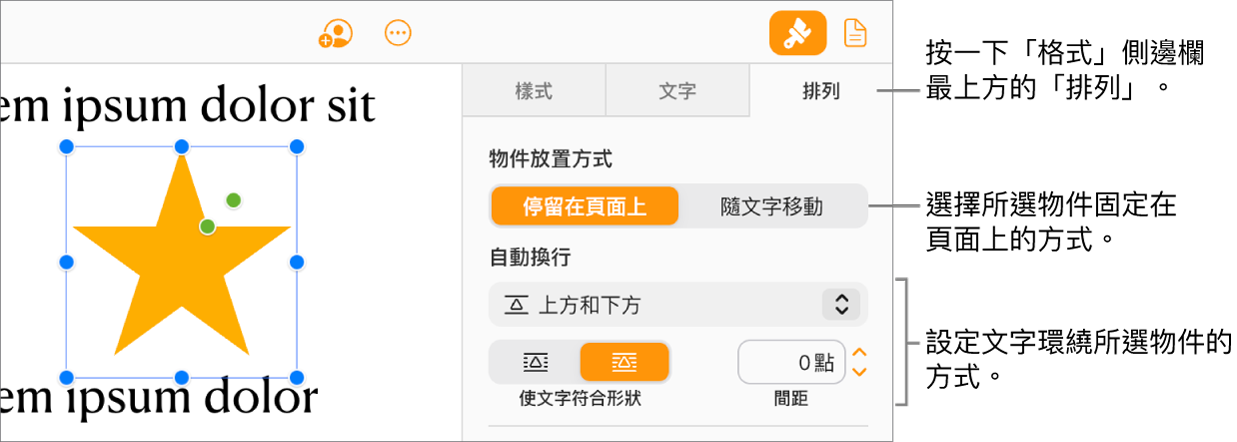The width and height of the screenshot is (1237, 442).
Task: Select 隨文字移動 placement option
Action: [771, 207]
